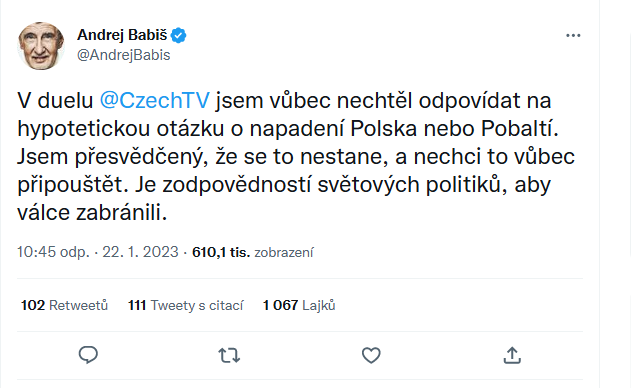Open the @AndrejBabis handle link

124,55
